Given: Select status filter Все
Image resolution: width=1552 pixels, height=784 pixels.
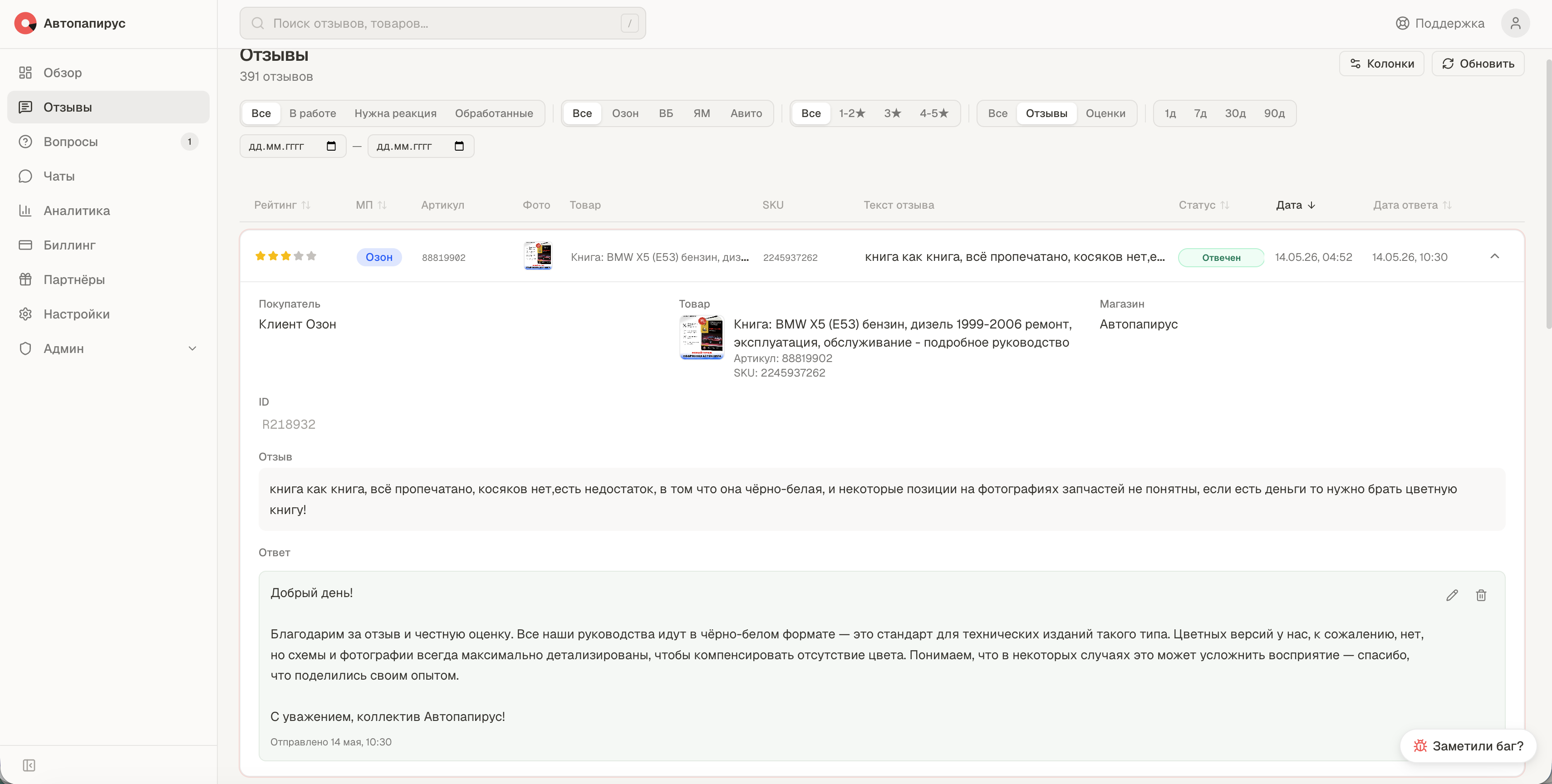Looking at the screenshot, I should coord(261,113).
